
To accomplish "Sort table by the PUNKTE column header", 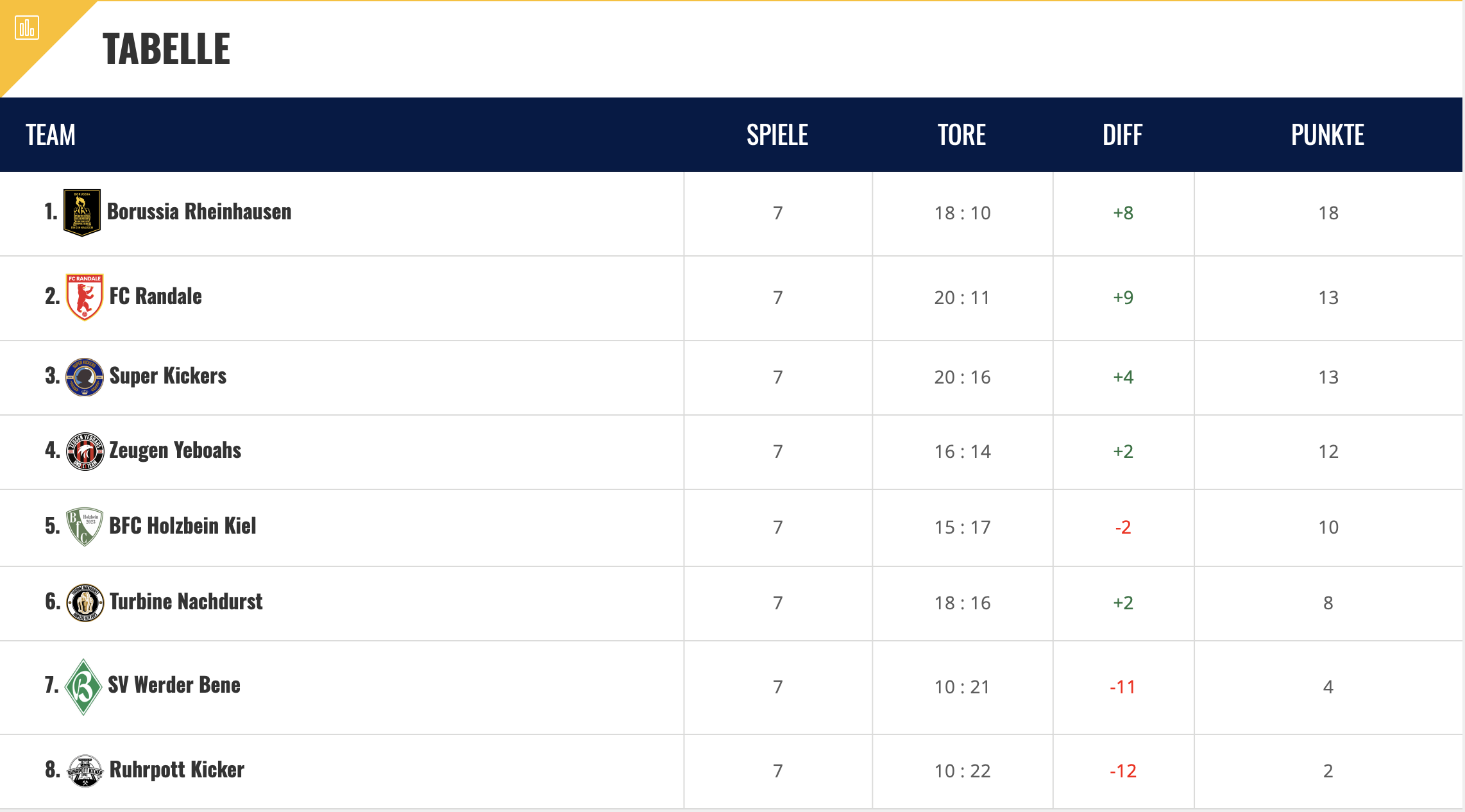I will (x=1328, y=135).
